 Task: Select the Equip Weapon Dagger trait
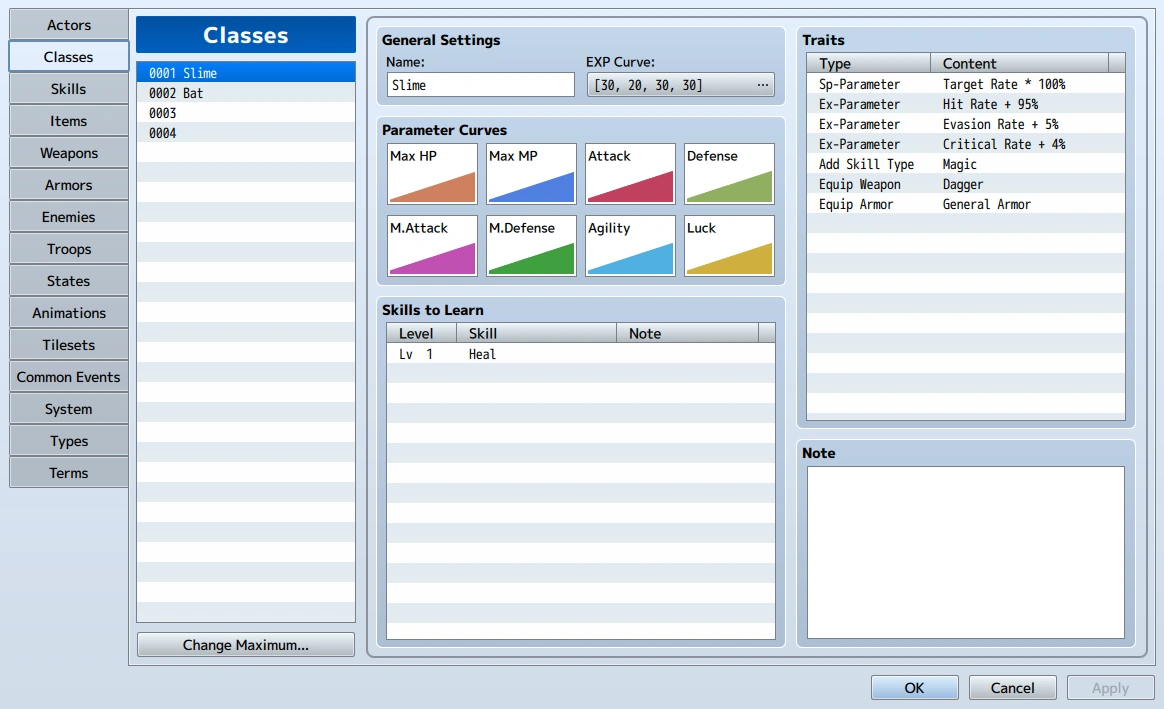966,184
